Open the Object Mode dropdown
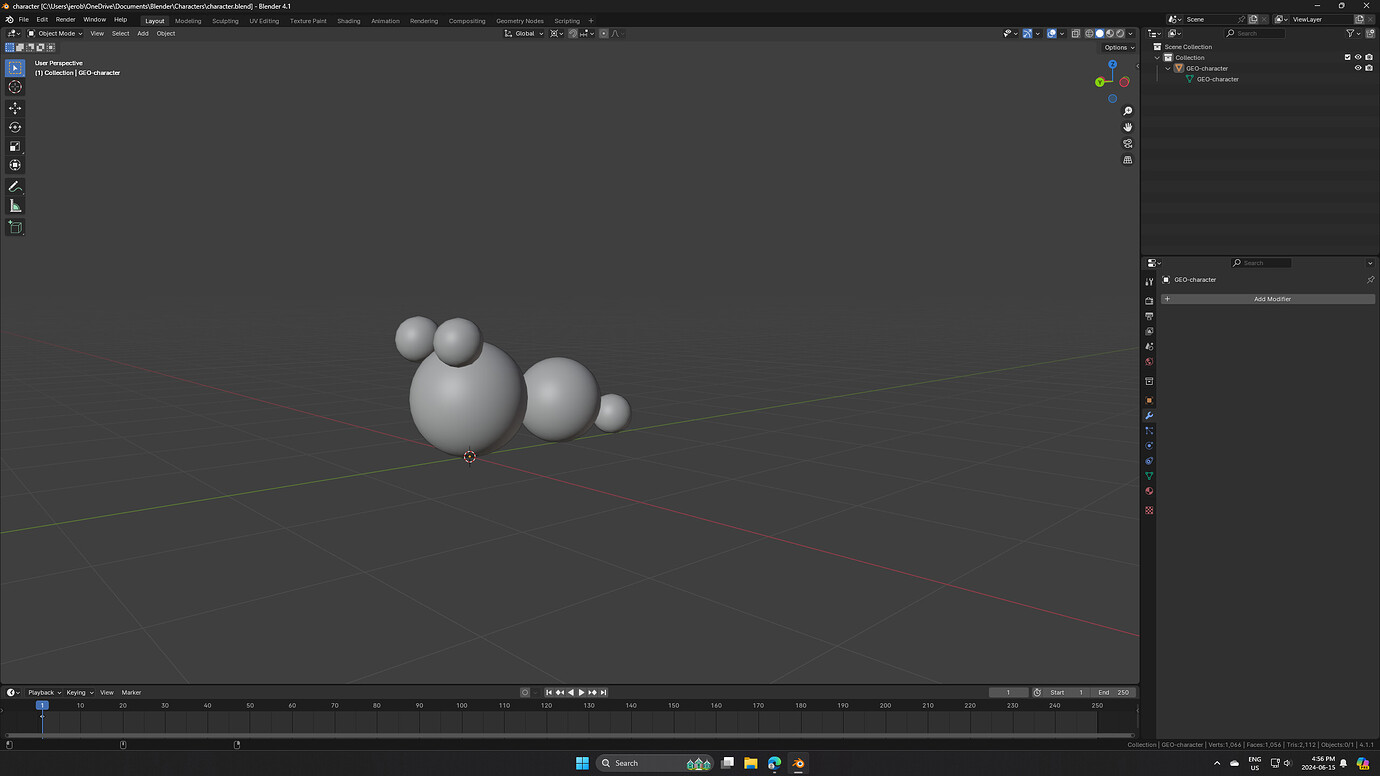 56,33
